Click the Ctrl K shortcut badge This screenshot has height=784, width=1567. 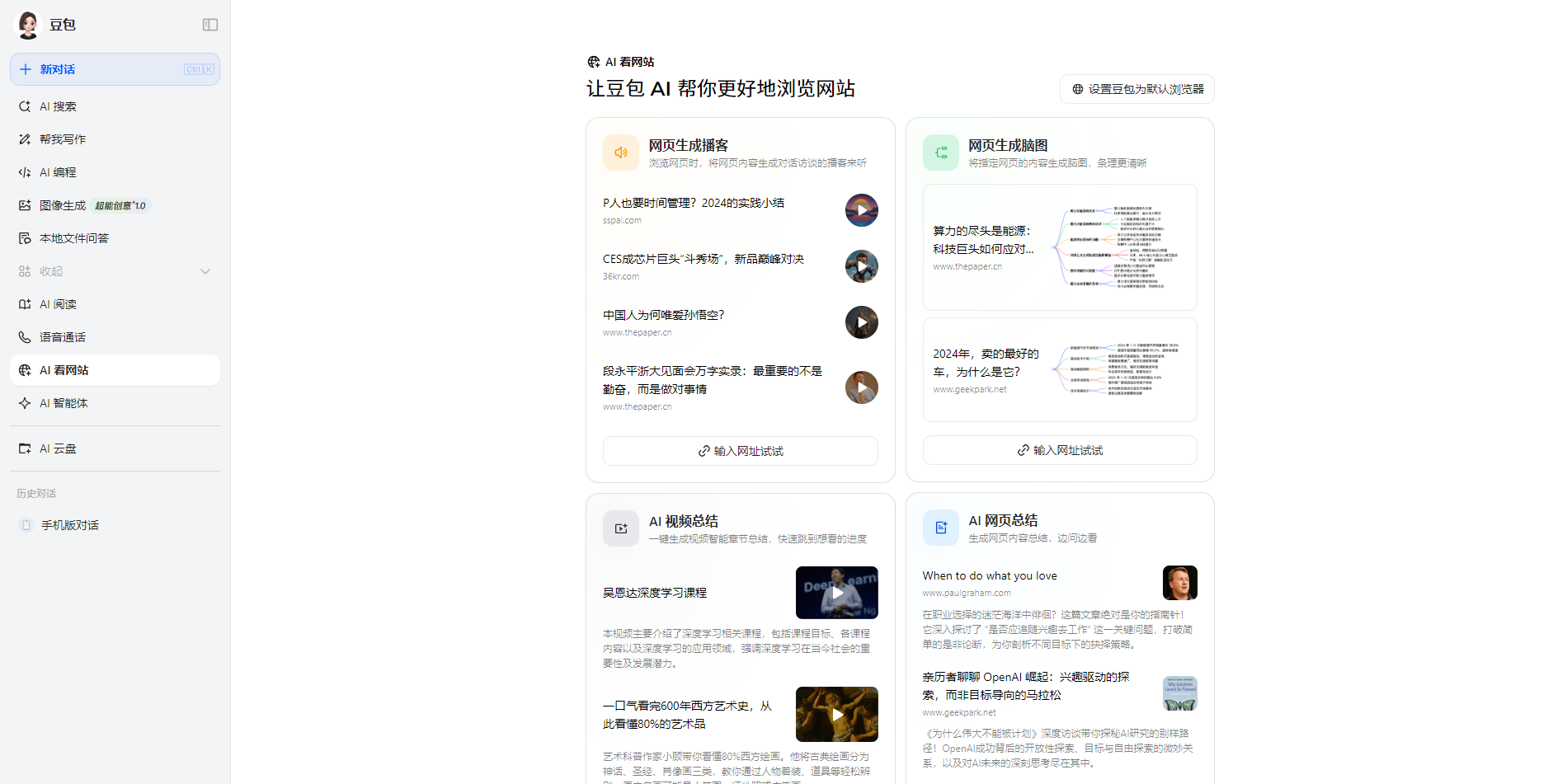(200, 69)
